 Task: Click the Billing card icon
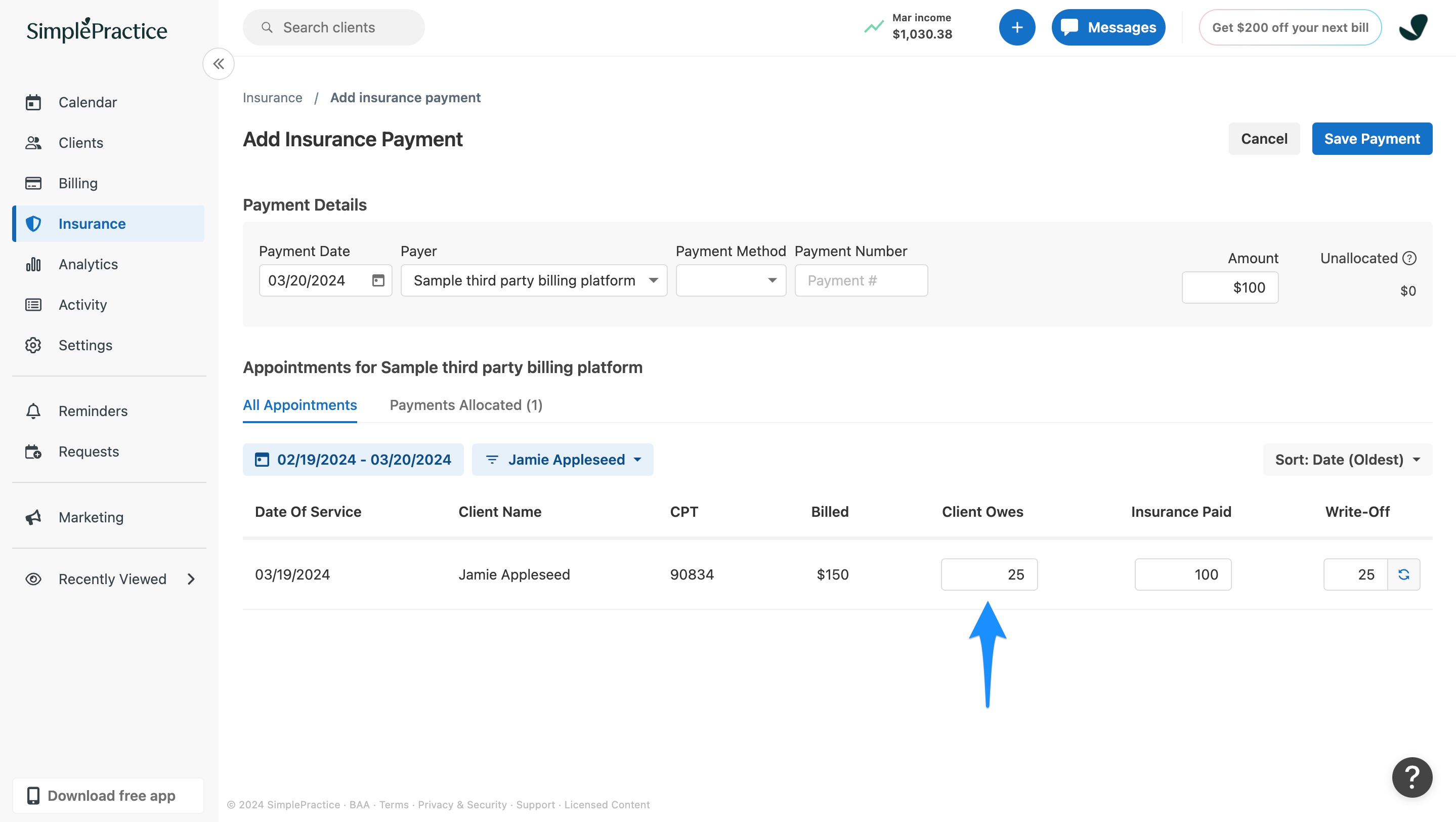[33, 183]
